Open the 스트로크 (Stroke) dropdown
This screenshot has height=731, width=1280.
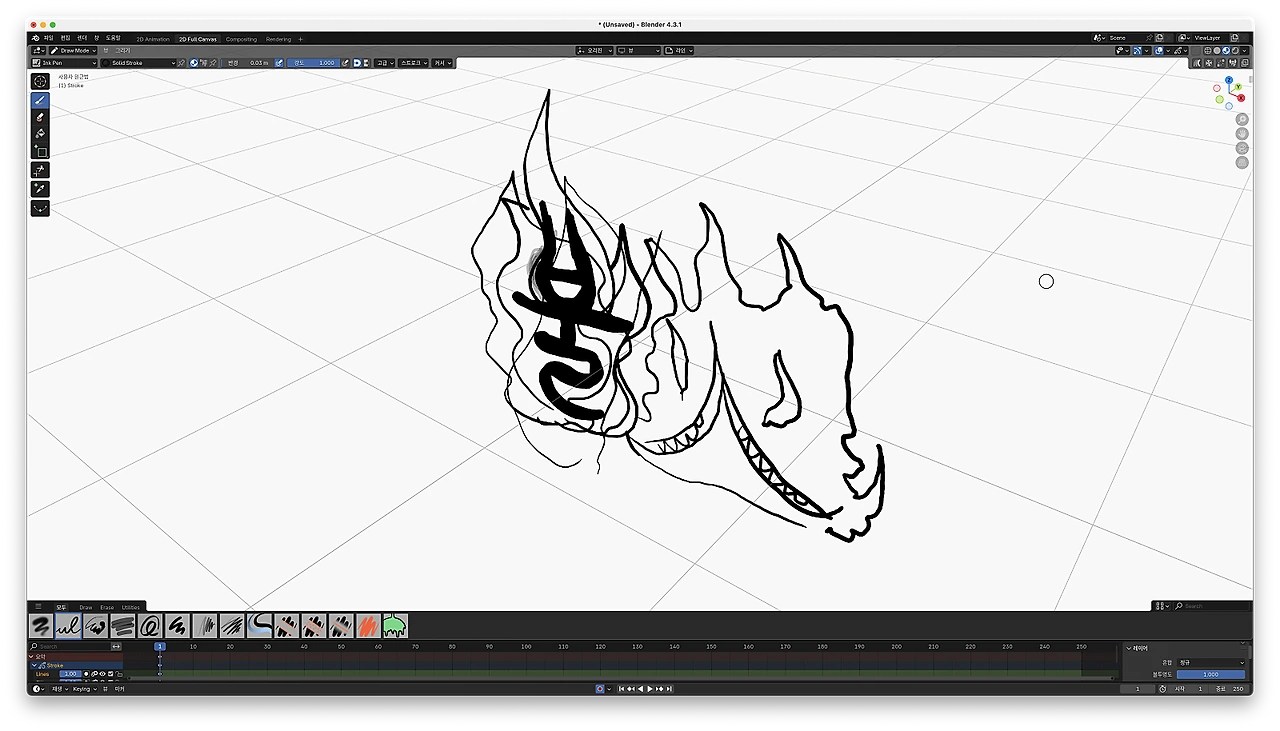(x=413, y=63)
